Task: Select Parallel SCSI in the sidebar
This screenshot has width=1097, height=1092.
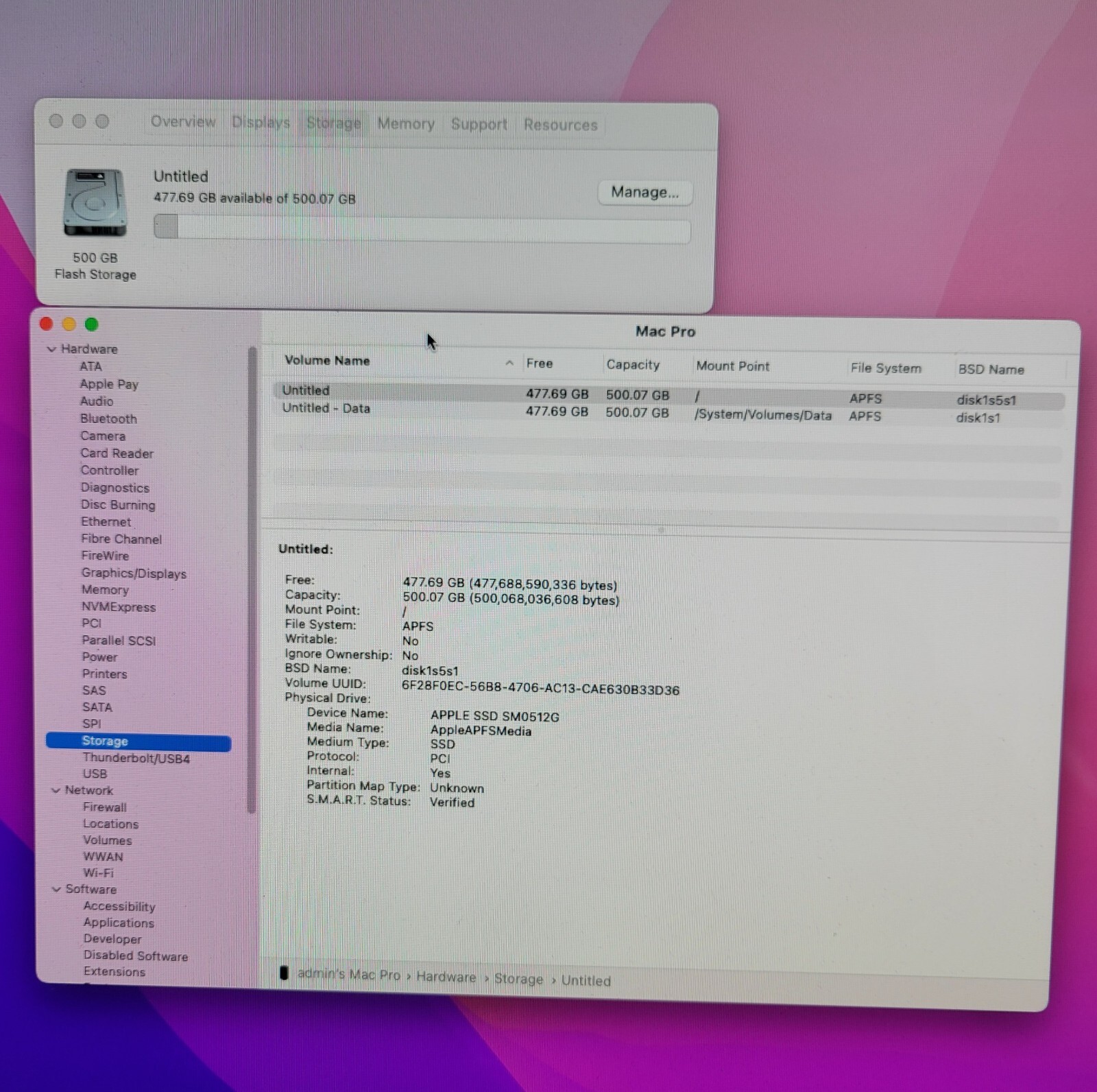Action: coord(119,641)
